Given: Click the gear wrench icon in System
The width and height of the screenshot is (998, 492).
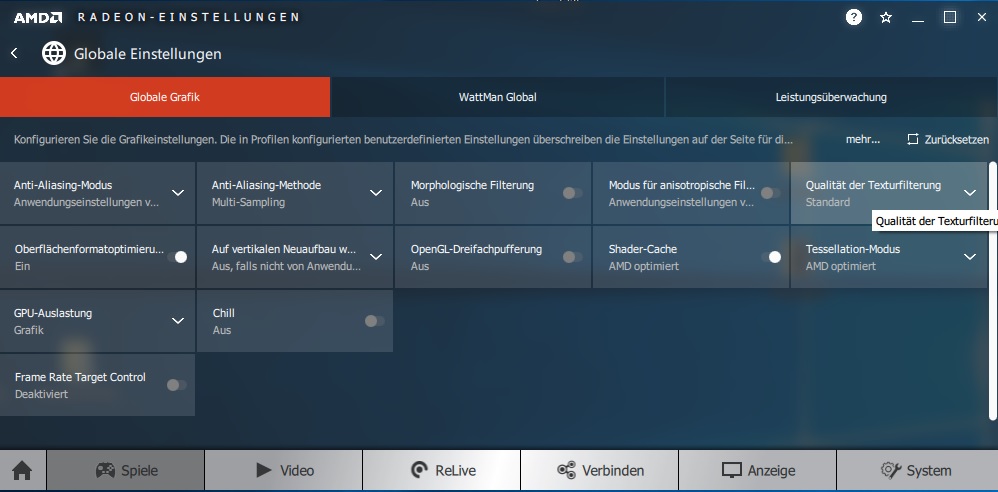Looking at the screenshot, I should coord(890,470).
